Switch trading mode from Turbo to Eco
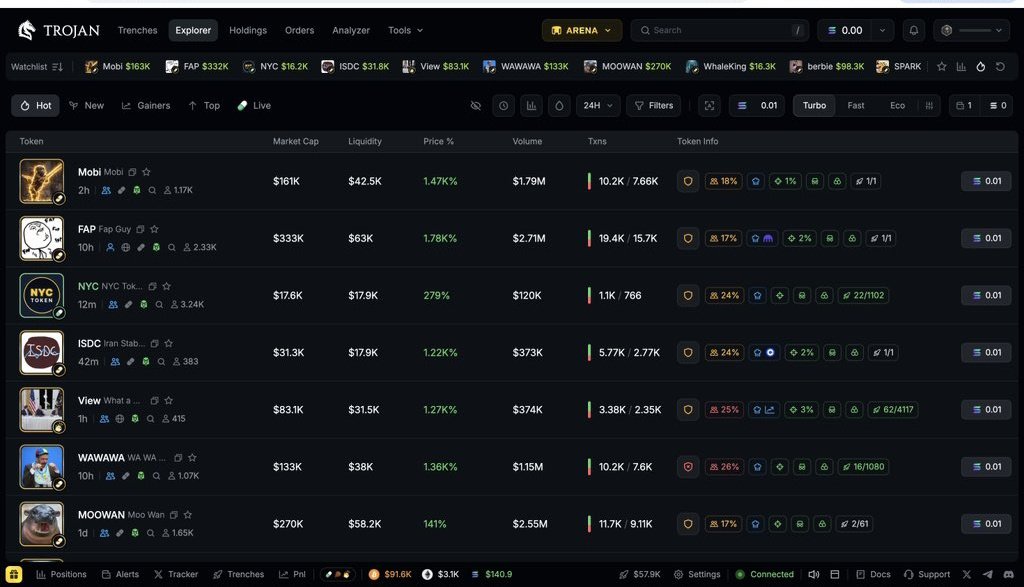 [897, 105]
